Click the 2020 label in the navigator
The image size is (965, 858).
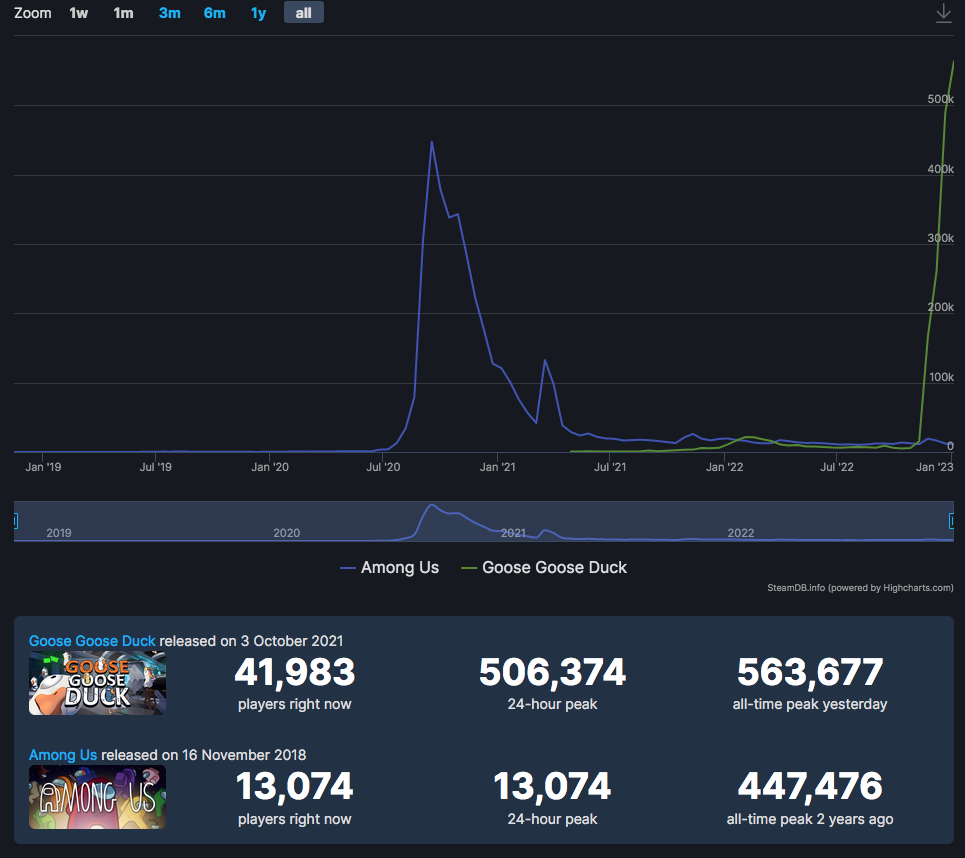click(287, 533)
